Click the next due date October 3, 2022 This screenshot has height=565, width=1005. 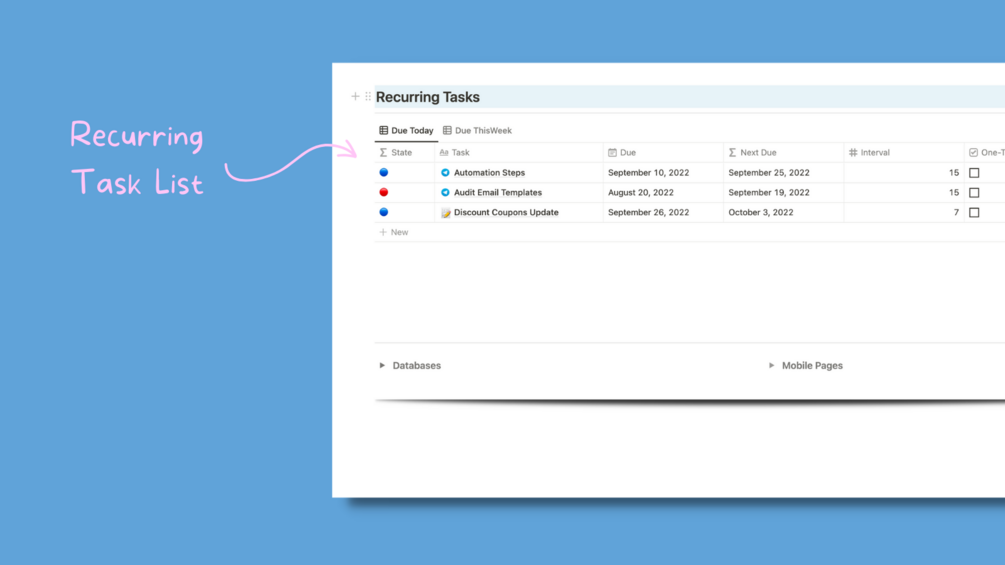(761, 213)
